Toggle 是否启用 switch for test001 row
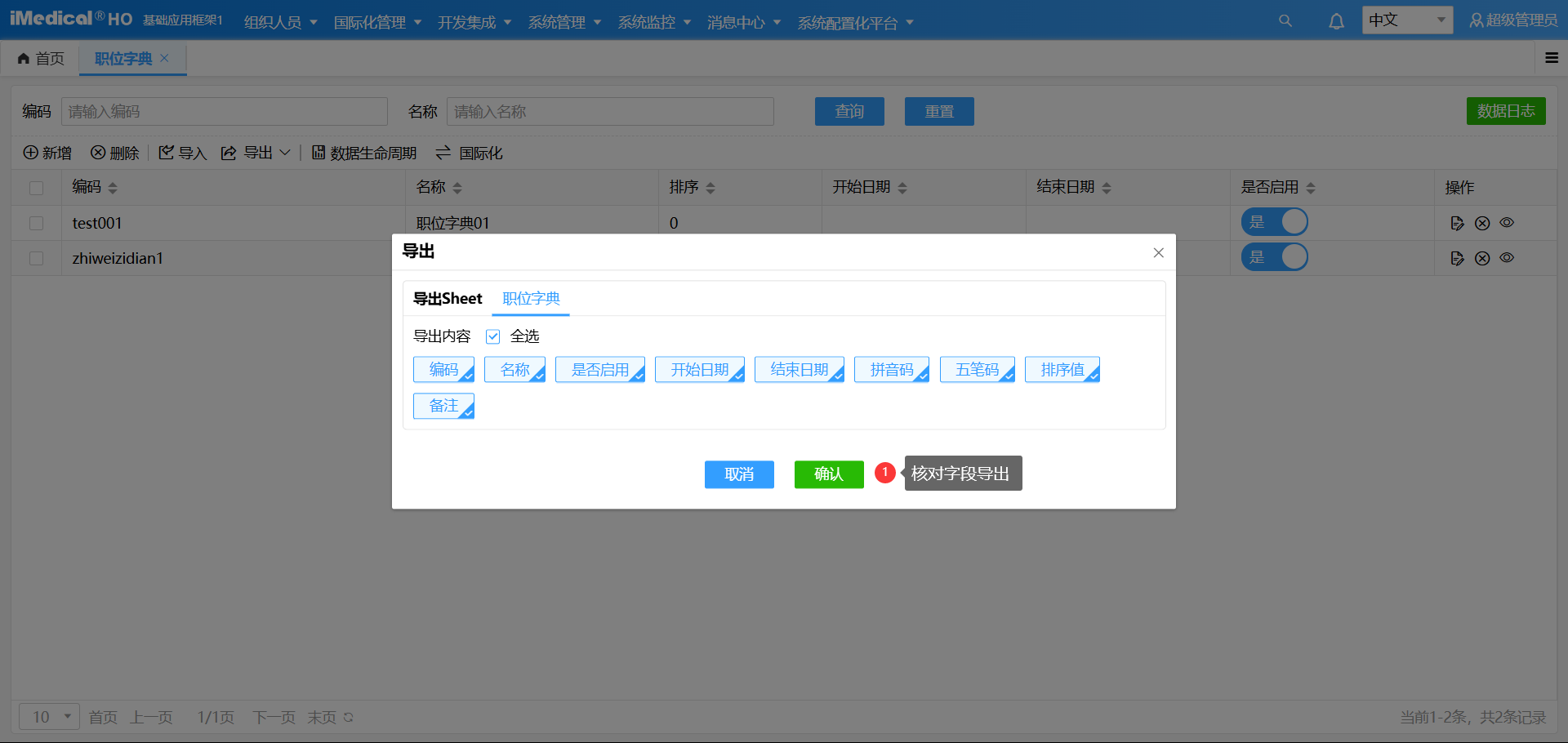Image resolution: width=1568 pixels, height=743 pixels. point(1274,222)
